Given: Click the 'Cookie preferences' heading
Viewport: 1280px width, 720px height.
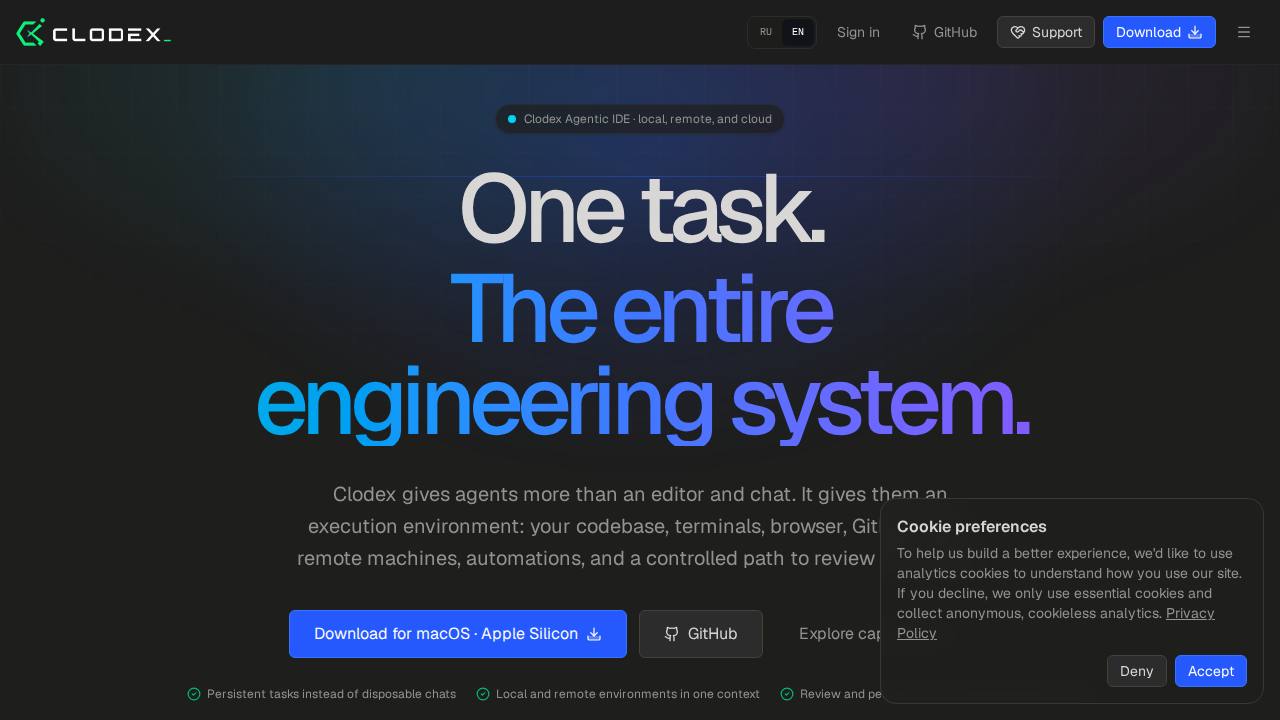Looking at the screenshot, I should point(972,527).
